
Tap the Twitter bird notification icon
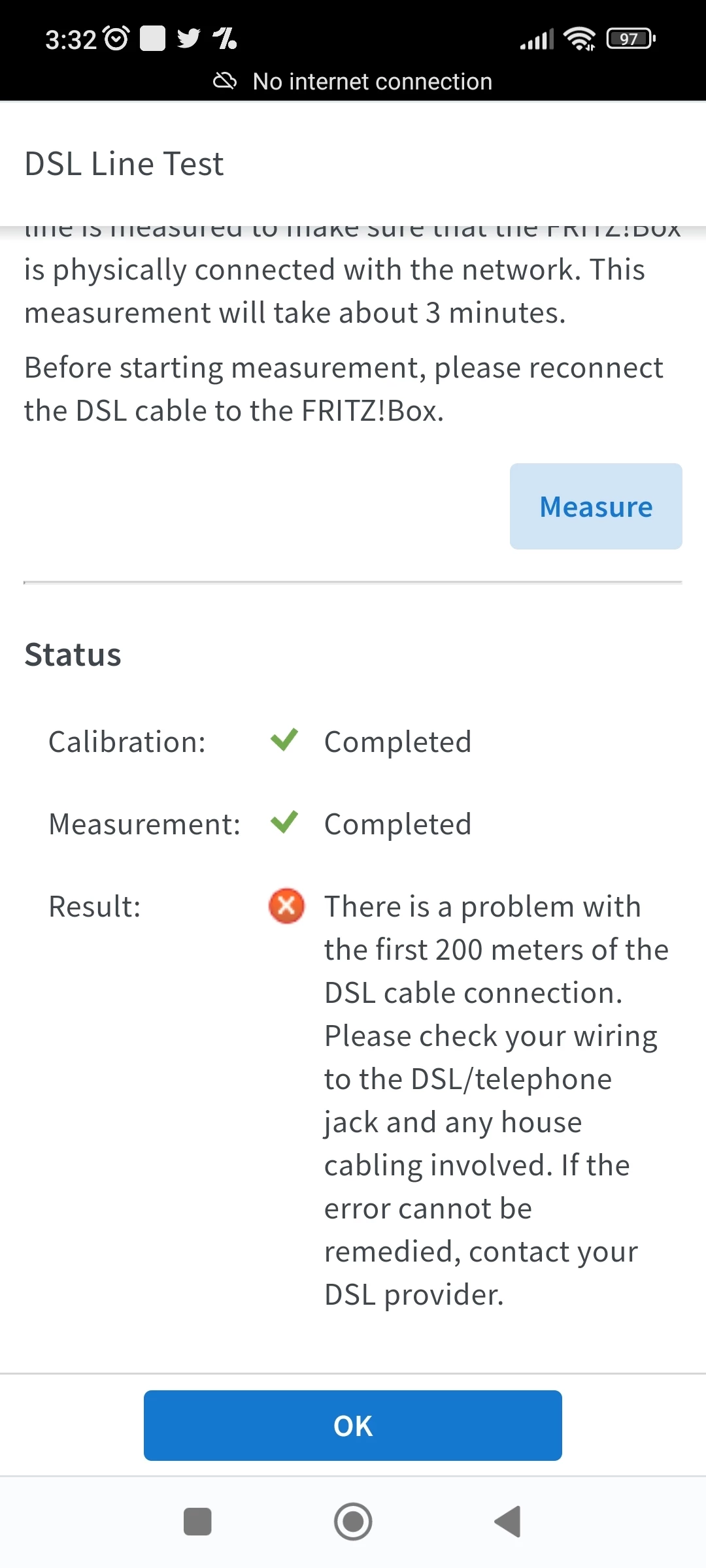[x=189, y=39]
